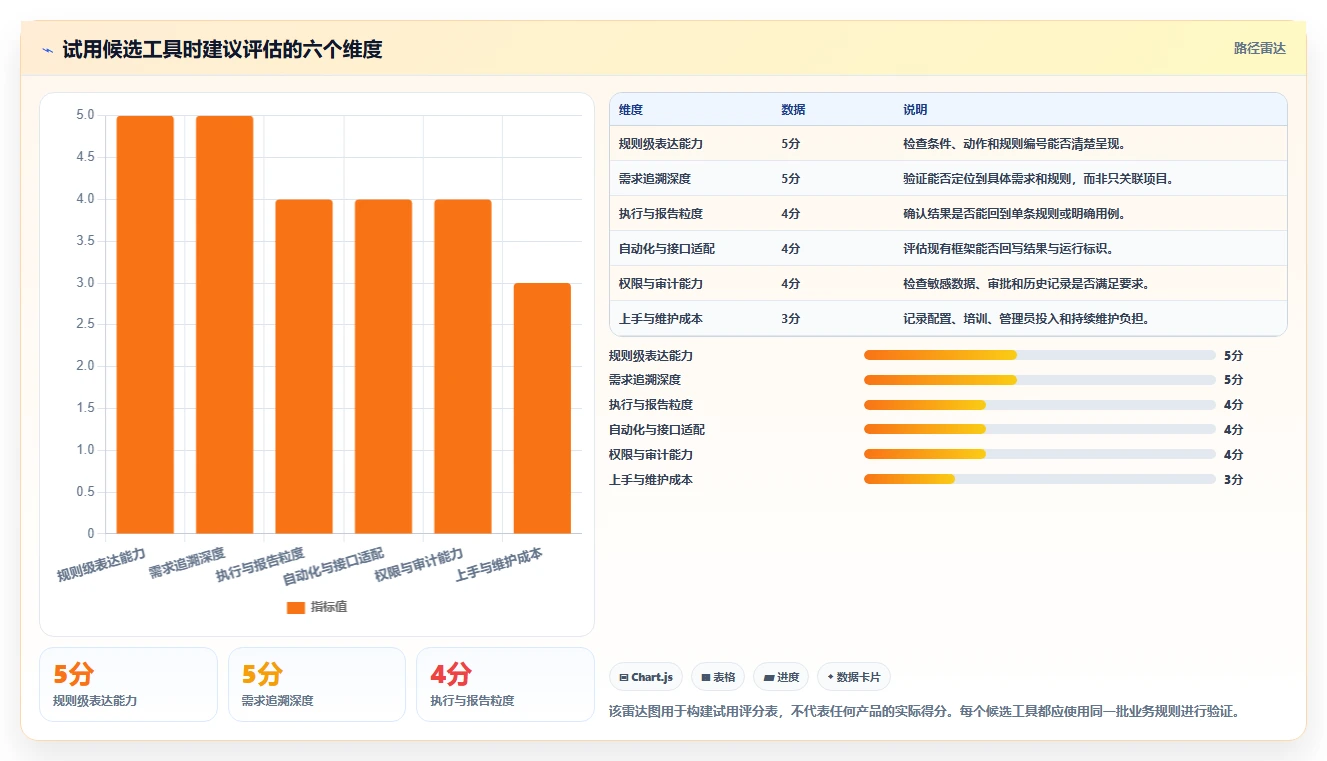Click the Chart.js tag chip
The image size is (1327, 761).
(x=646, y=677)
